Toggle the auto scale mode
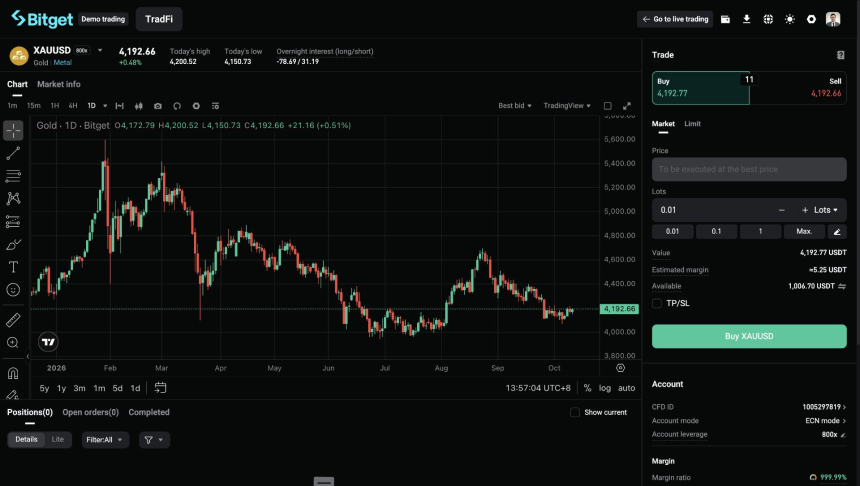This screenshot has height=486, width=860. tap(626, 388)
